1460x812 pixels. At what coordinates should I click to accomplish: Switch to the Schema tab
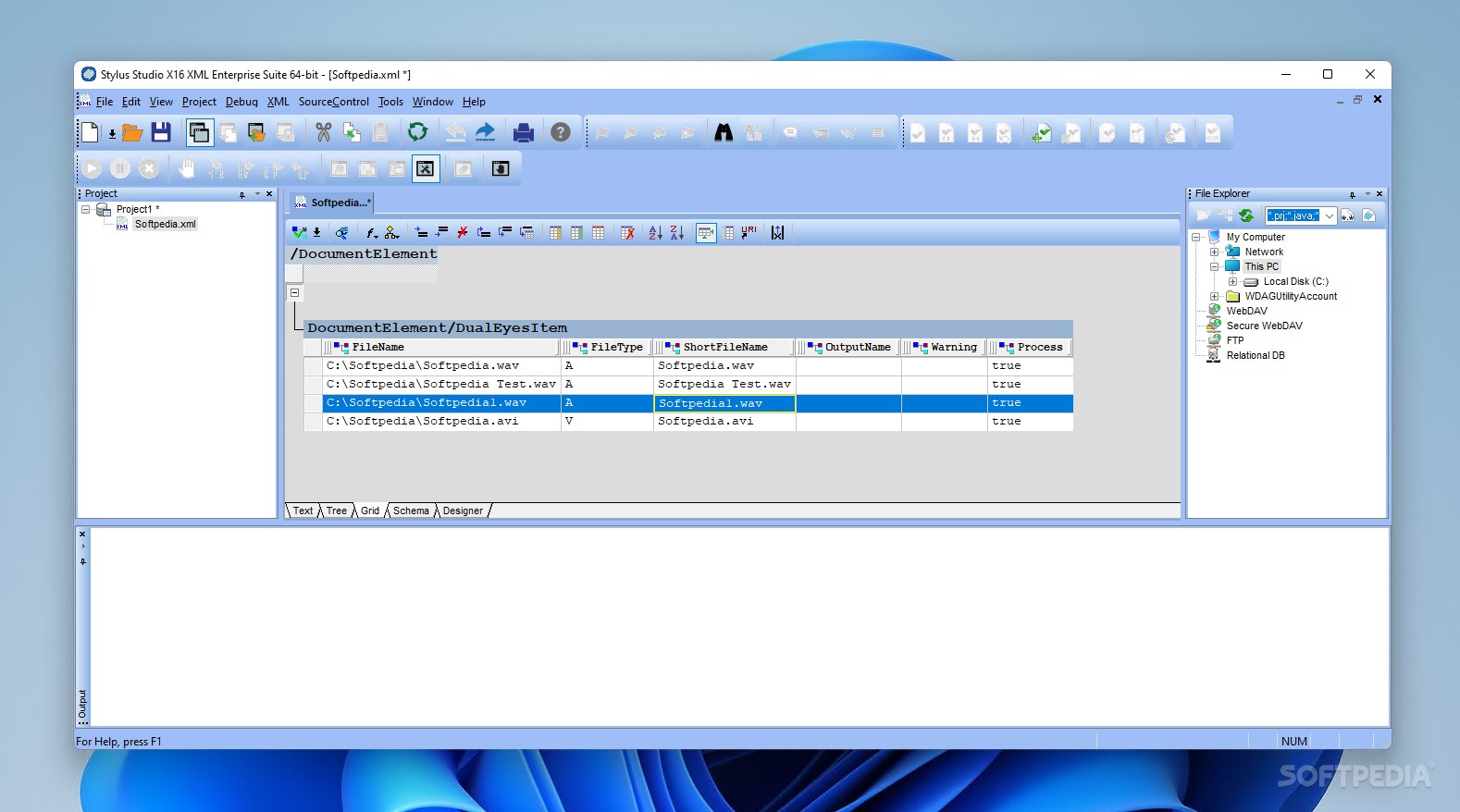[411, 511]
